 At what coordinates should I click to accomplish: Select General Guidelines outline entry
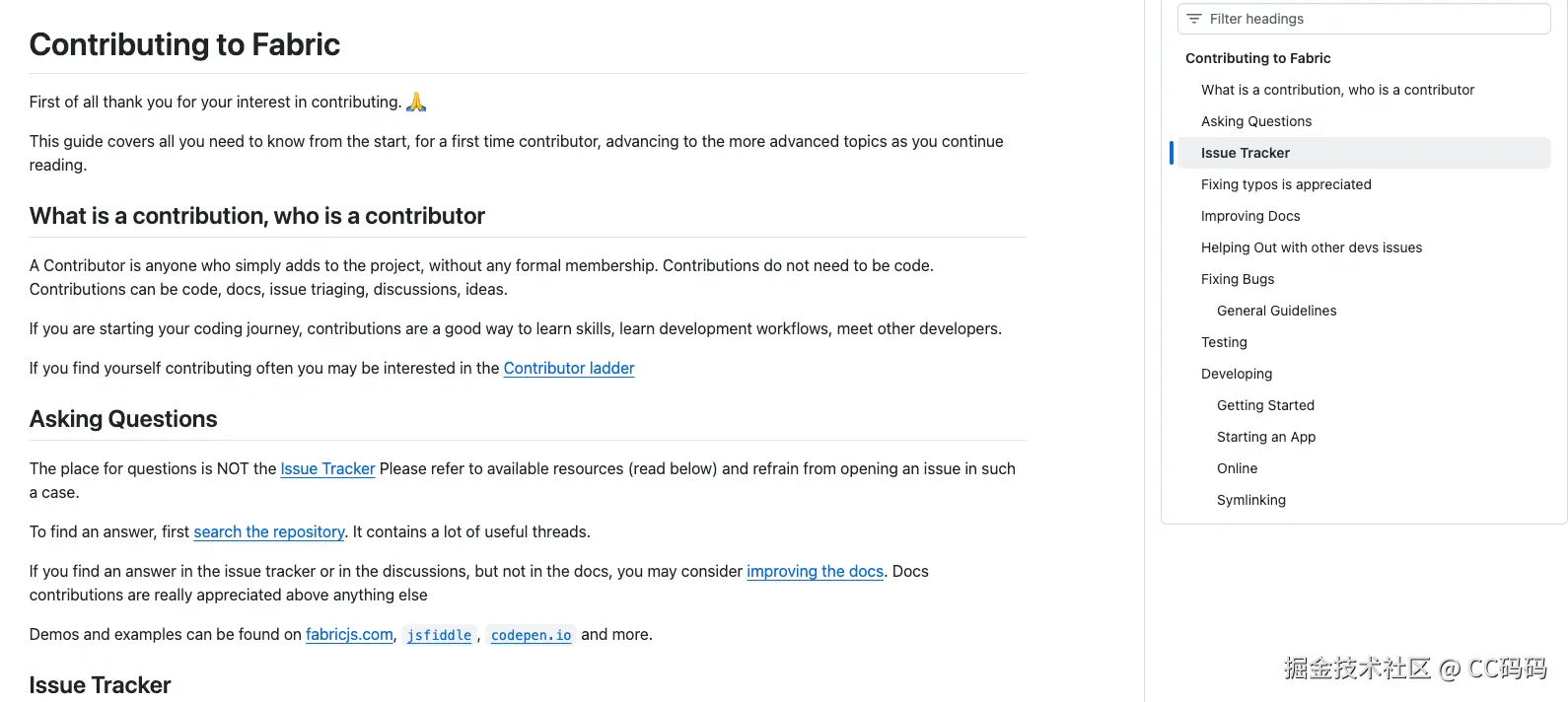click(x=1277, y=311)
